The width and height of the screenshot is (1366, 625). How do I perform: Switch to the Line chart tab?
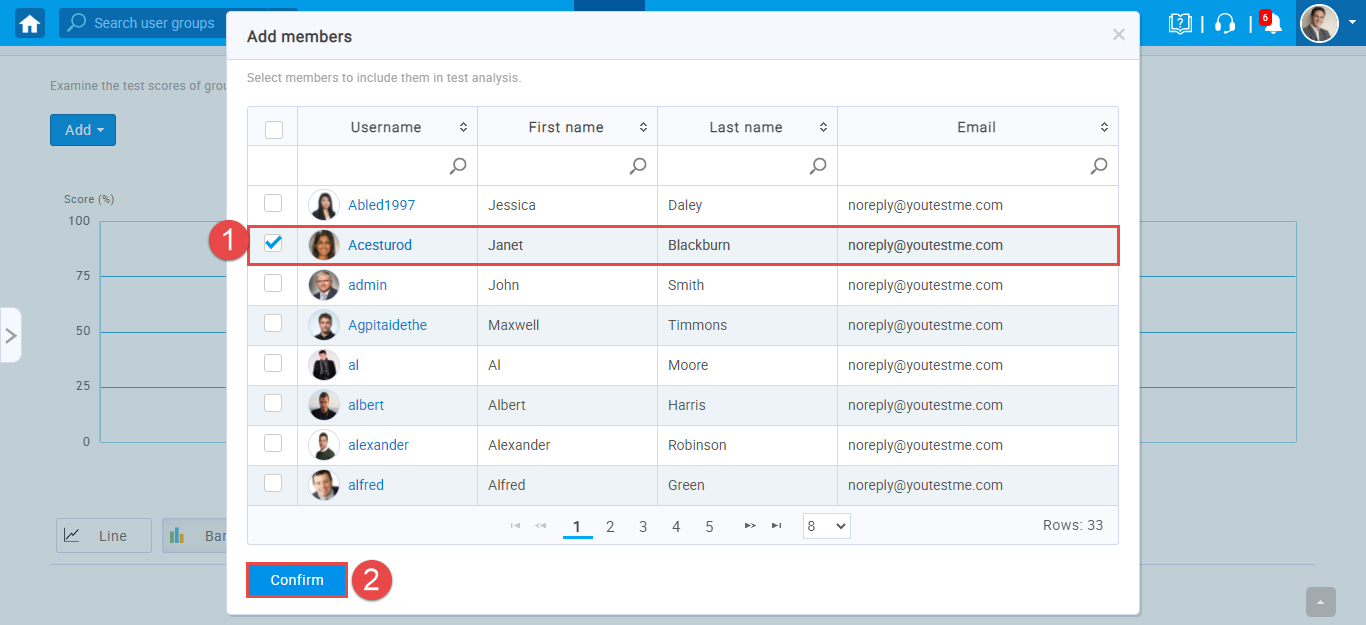[103, 536]
